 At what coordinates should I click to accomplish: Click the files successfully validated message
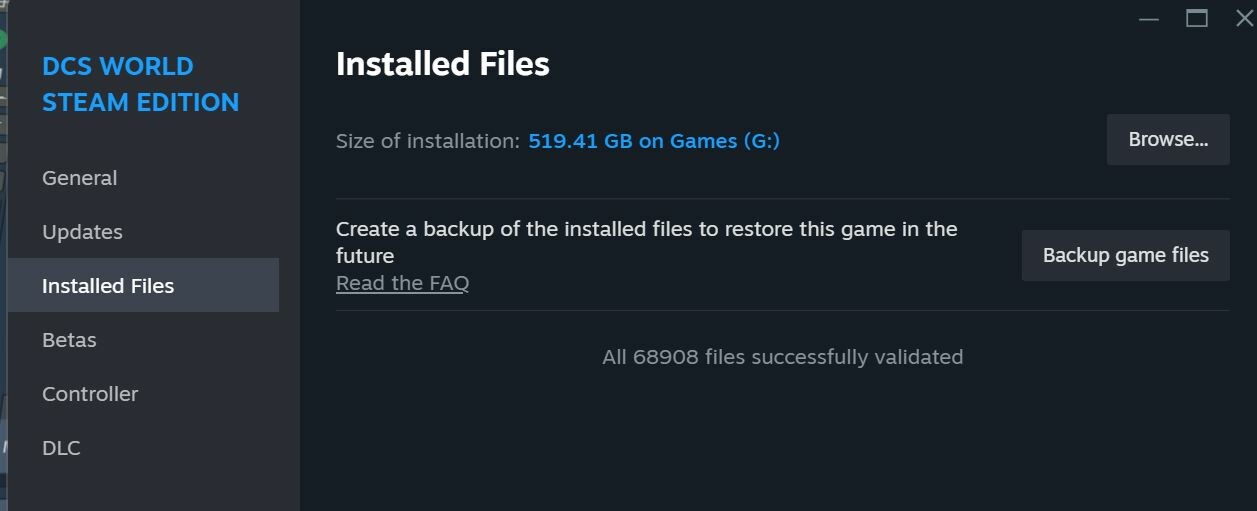click(x=783, y=357)
